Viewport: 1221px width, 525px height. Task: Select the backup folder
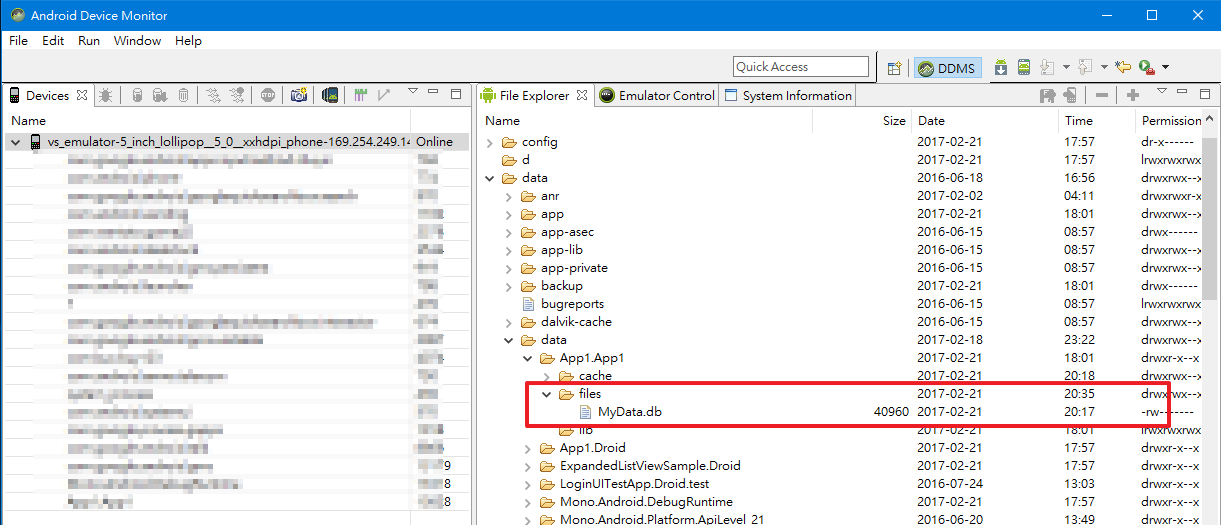pos(561,286)
